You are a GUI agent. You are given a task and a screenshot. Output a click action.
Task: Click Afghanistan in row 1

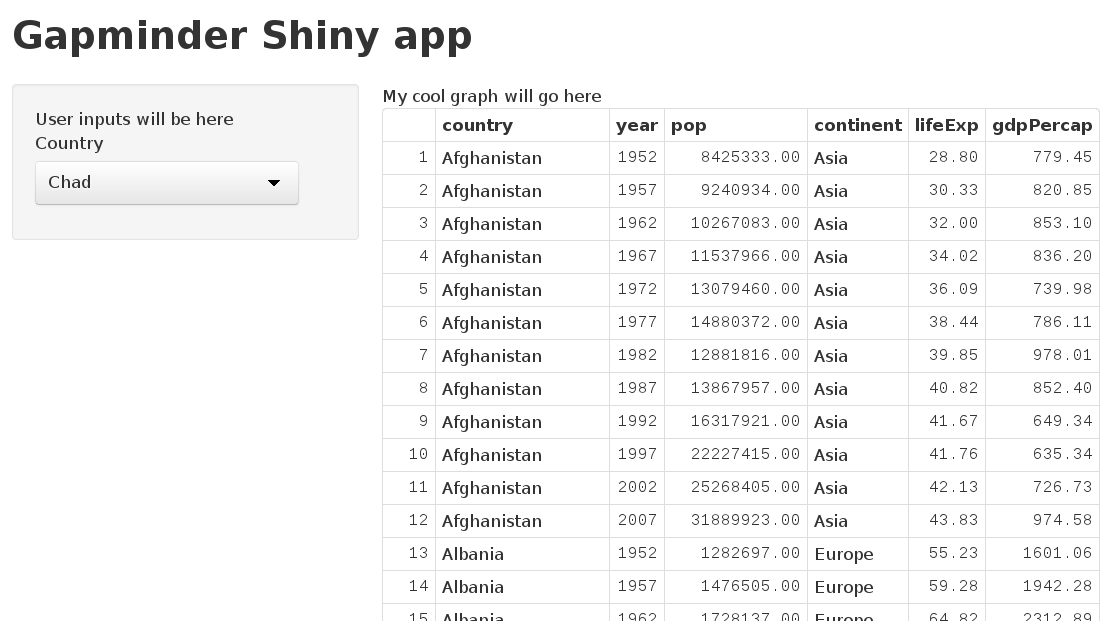point(492,158)
